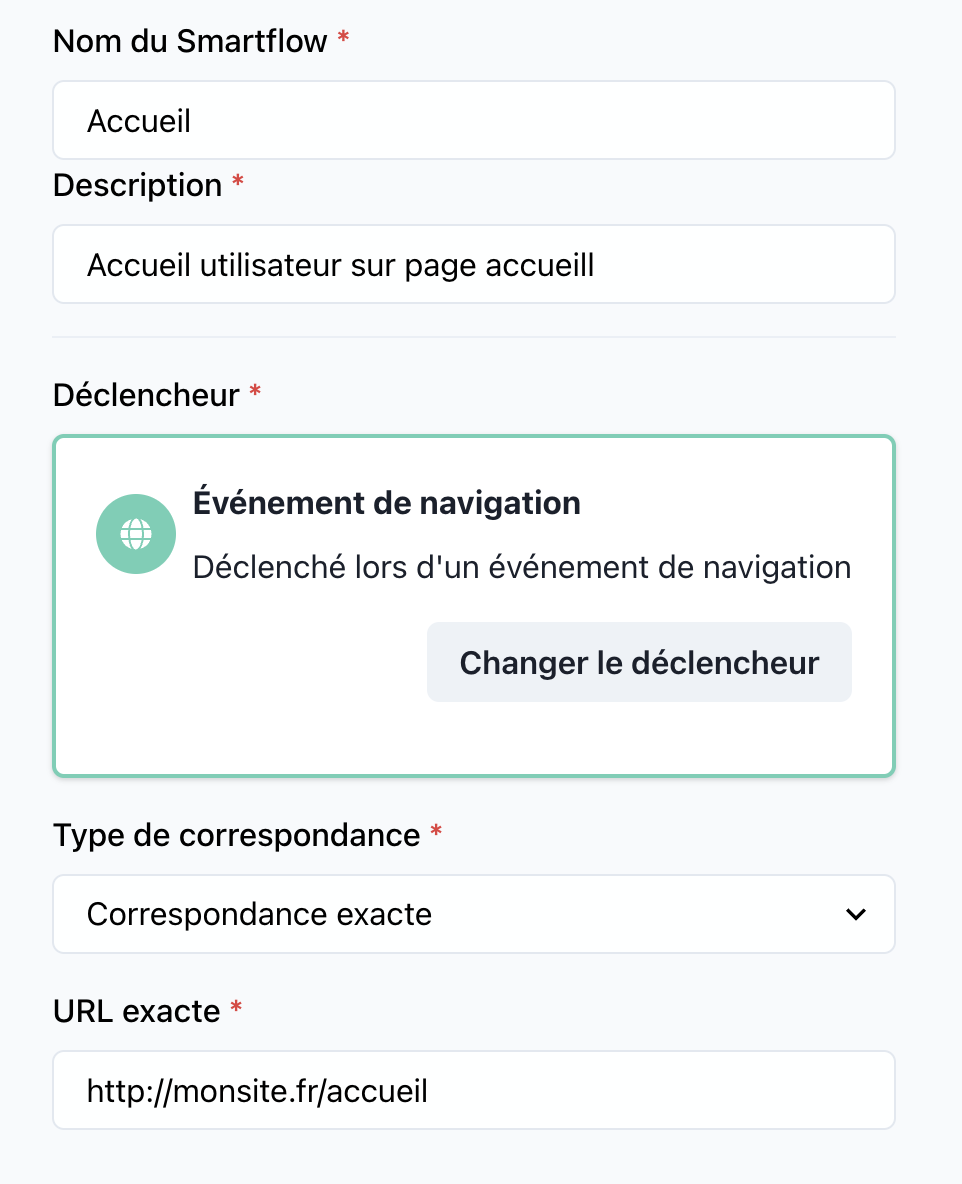The image size is (962, 1184).
Task: Click the red asterisk beside Description
Action: [237, 182]
